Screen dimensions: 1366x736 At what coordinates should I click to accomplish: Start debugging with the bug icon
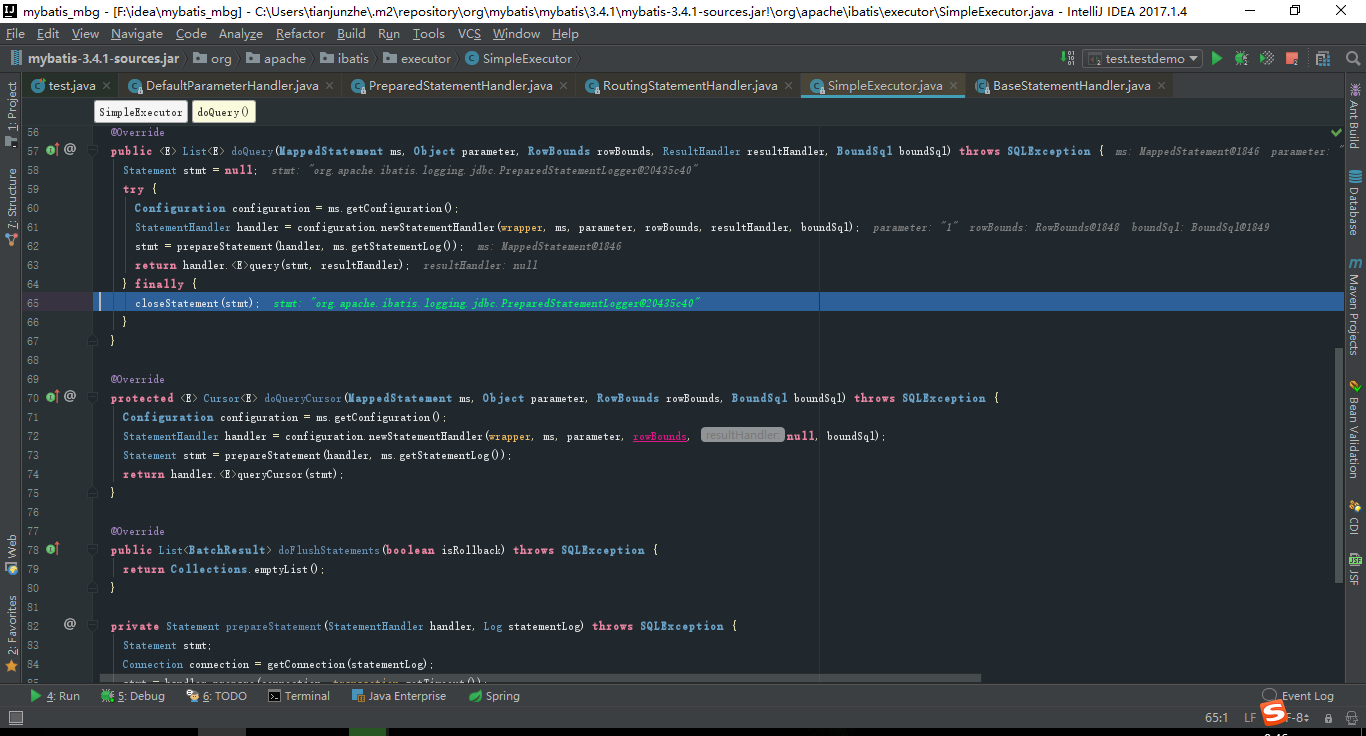coord(1239,58)
